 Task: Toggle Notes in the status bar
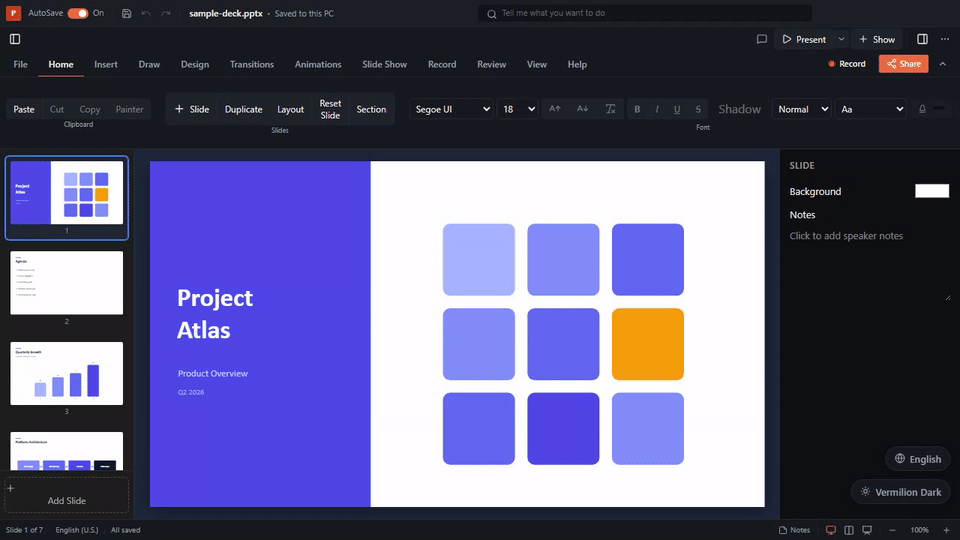coord(795,530)
